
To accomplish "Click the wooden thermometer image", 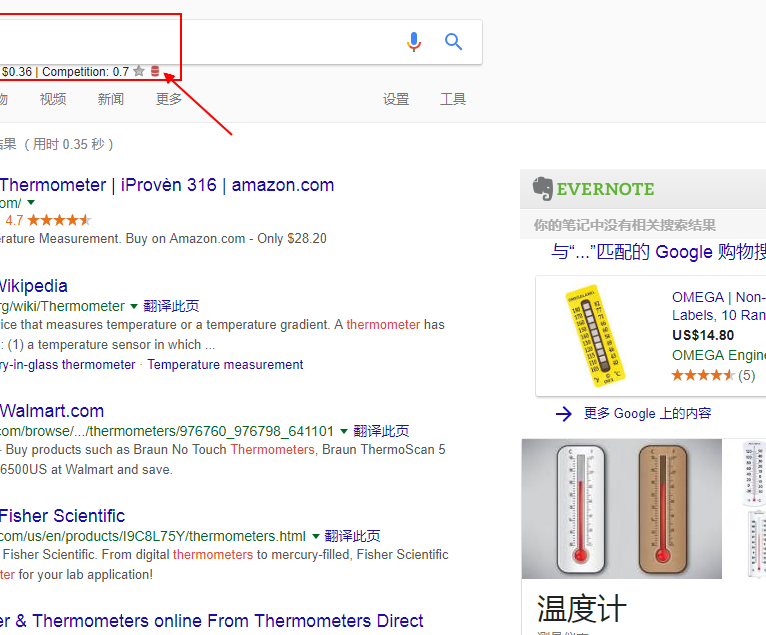I will click(661, 508).
